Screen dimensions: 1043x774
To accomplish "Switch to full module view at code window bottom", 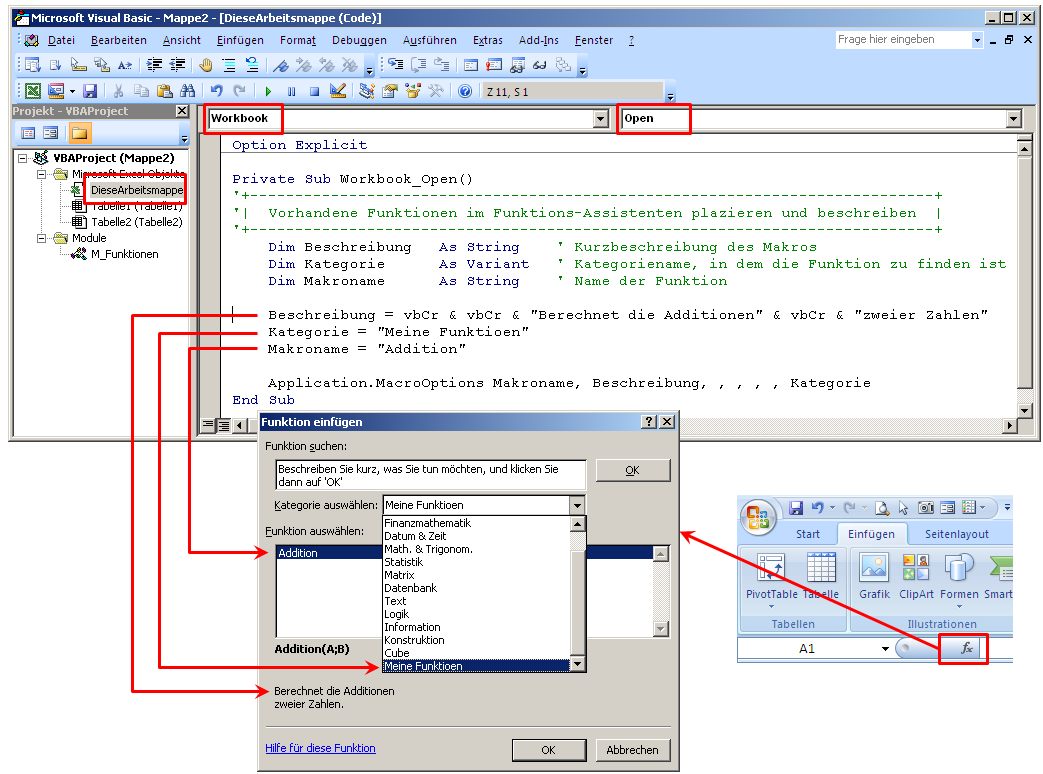I will coord(223,424).
